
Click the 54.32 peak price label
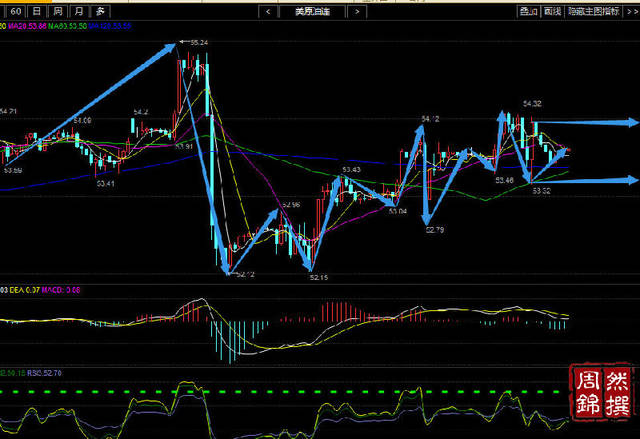tap(532, 103)
